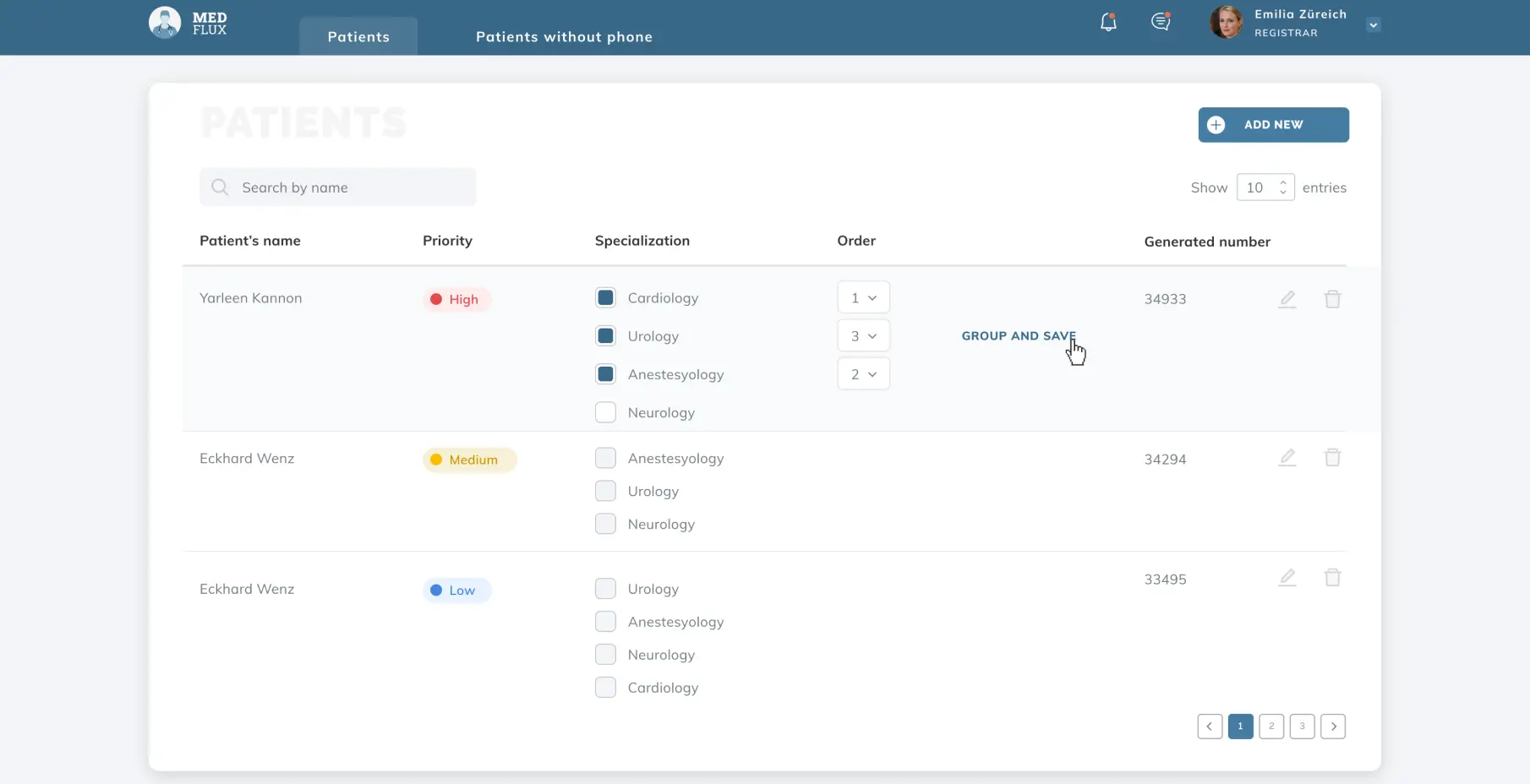The height and width of the screenshot is (784, 1530).
Task: Click the Search by name field
Action: pyautogui.click(x=338, y=188)
